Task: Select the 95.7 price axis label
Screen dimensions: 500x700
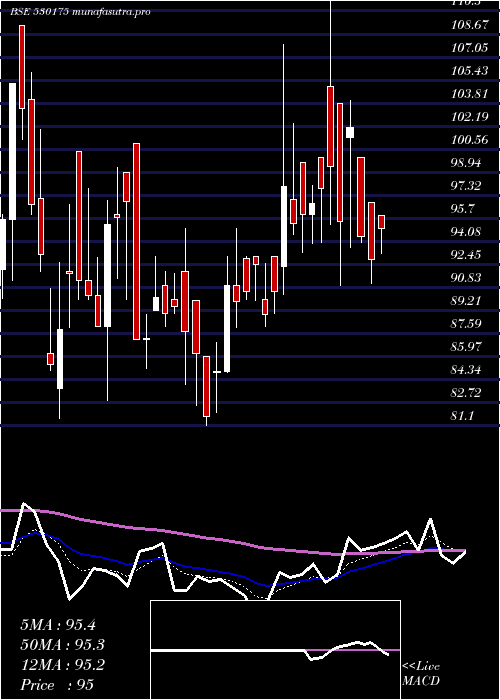Action: 463,209
